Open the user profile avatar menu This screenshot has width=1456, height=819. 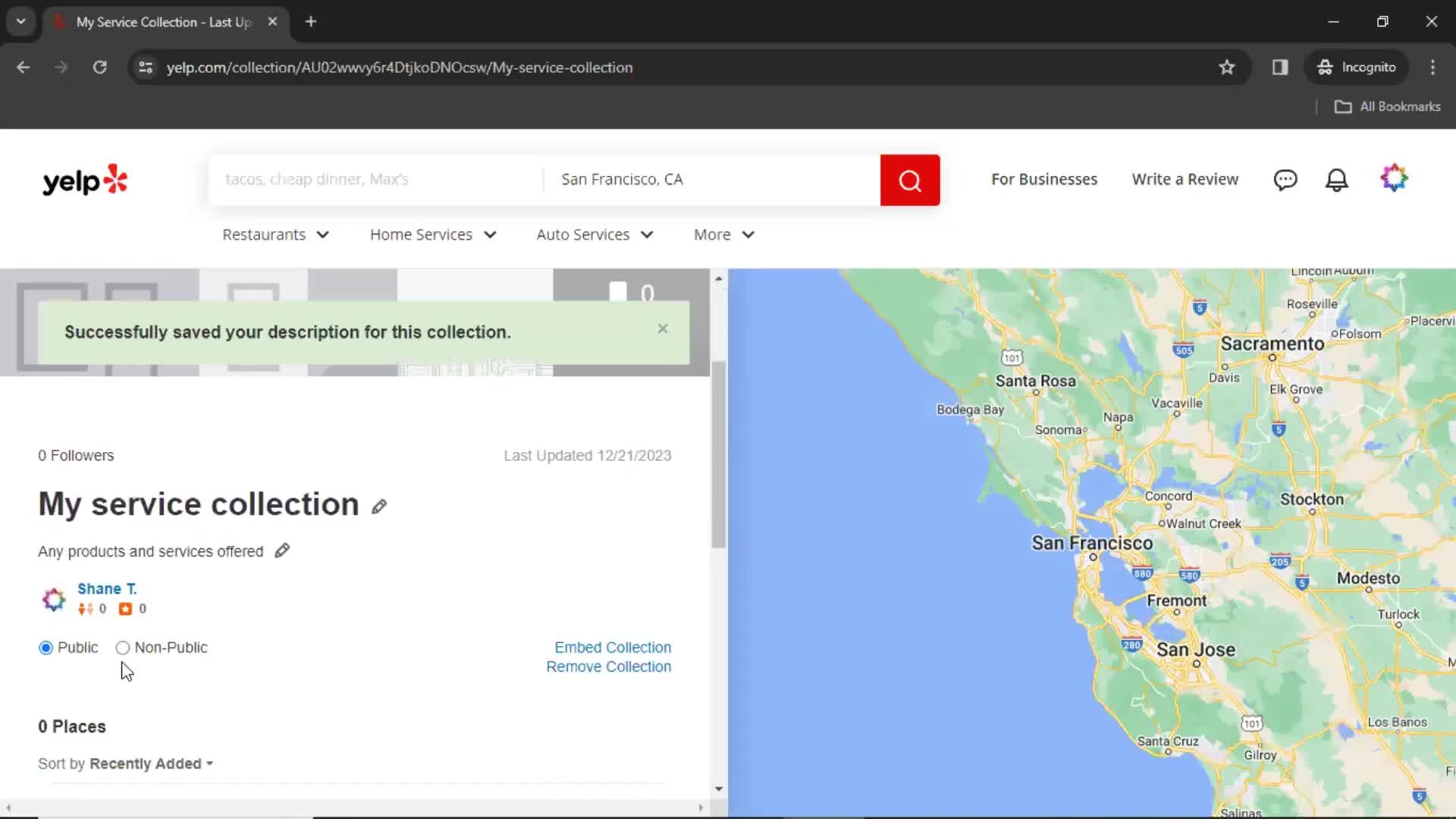click(1394, 179)
